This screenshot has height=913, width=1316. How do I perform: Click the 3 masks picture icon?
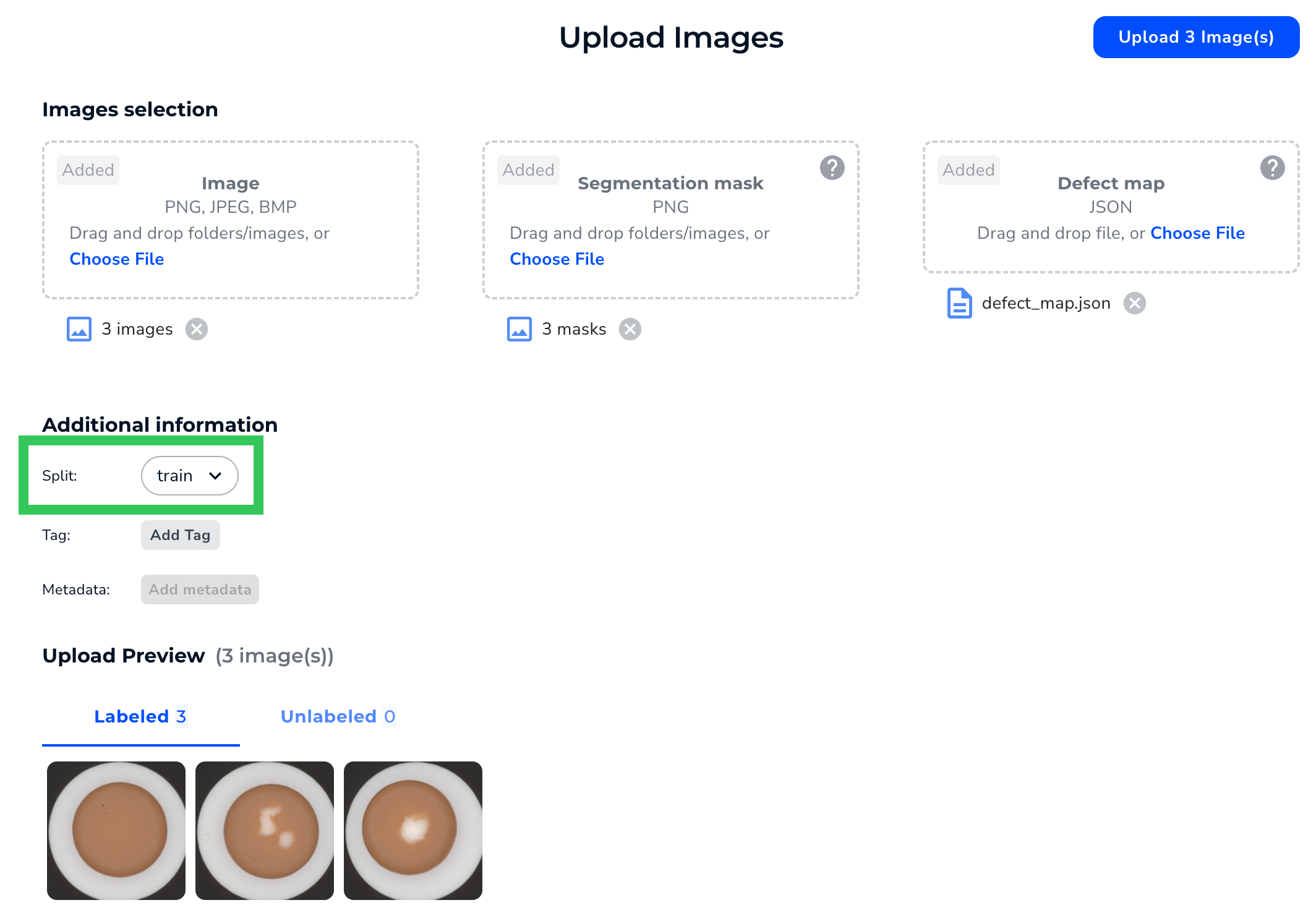pyautogui.click(x=519, y=329)
